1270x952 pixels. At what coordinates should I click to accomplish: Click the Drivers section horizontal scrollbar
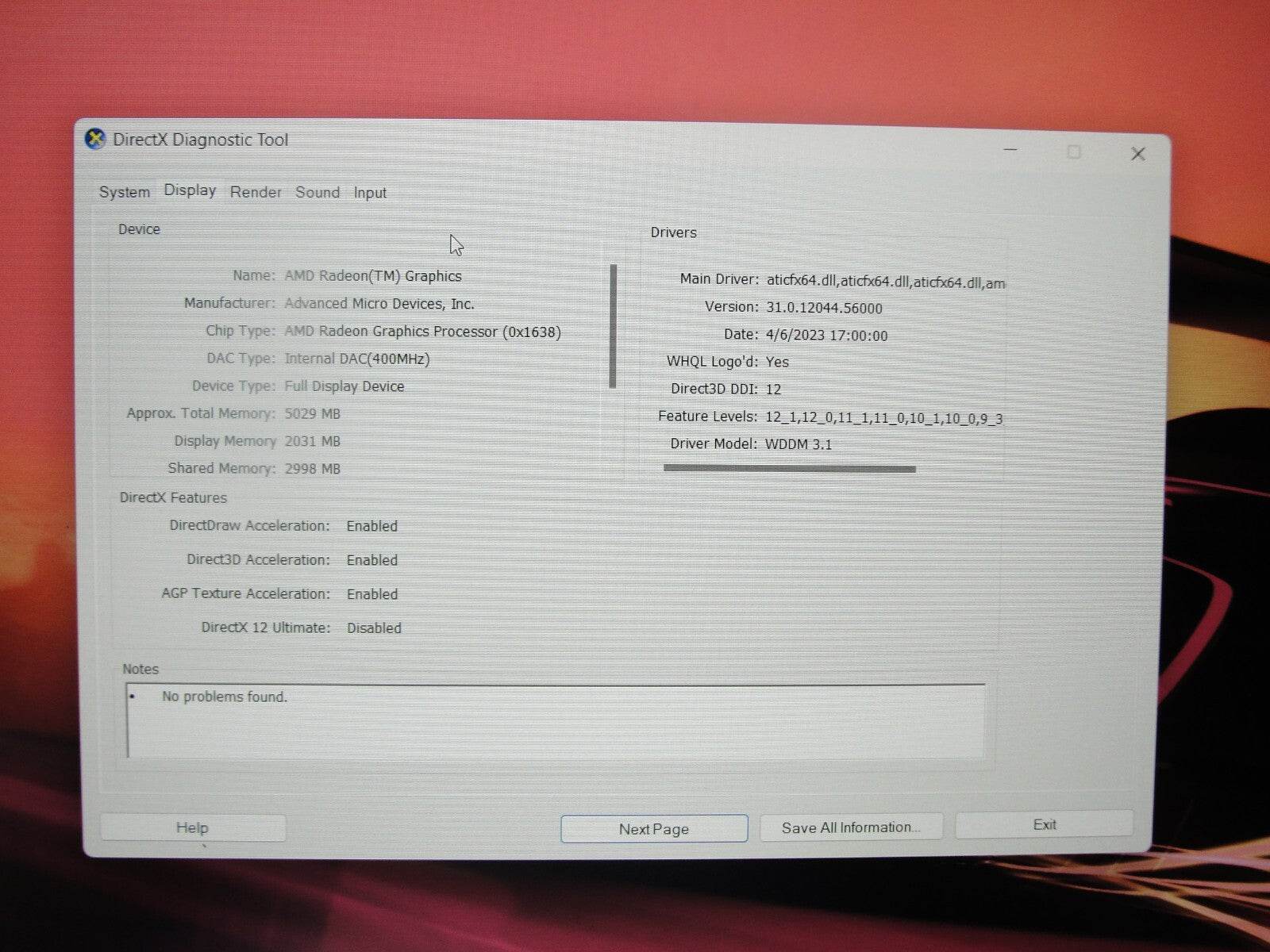pyautogui.click(x=789, y=469)
